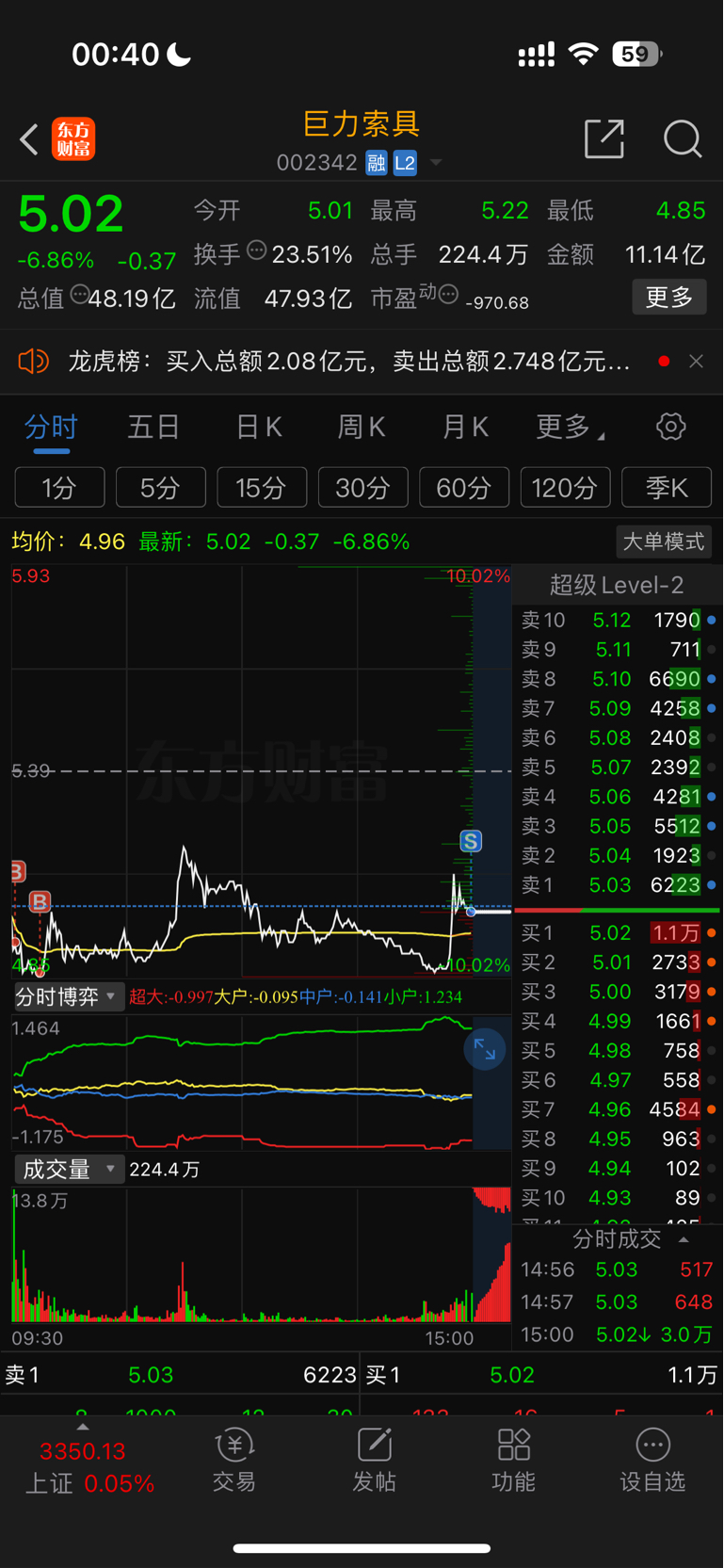This screenshot has width=724, height=1568.
Task: Tap info icon next to 总值
Action: pos(80,295)
